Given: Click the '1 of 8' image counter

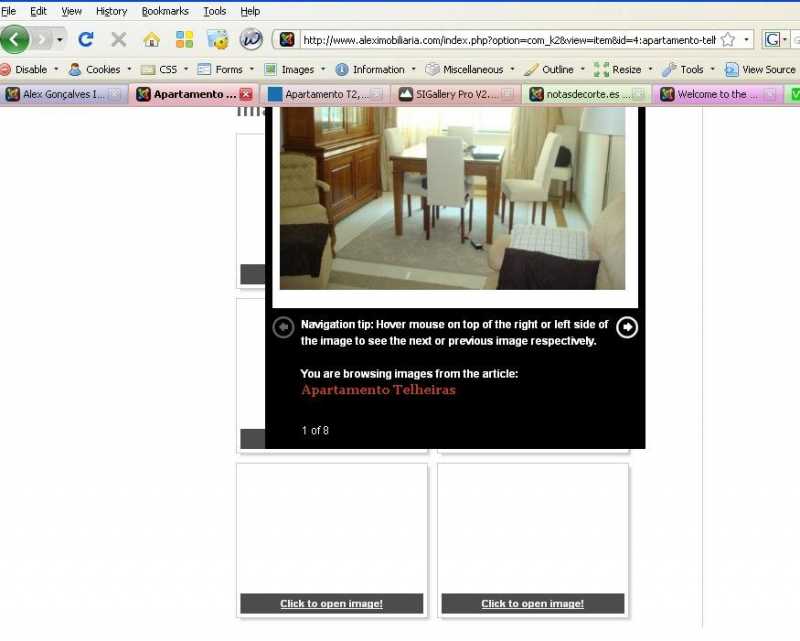Looking at the screenshot, I should (315, 431).
